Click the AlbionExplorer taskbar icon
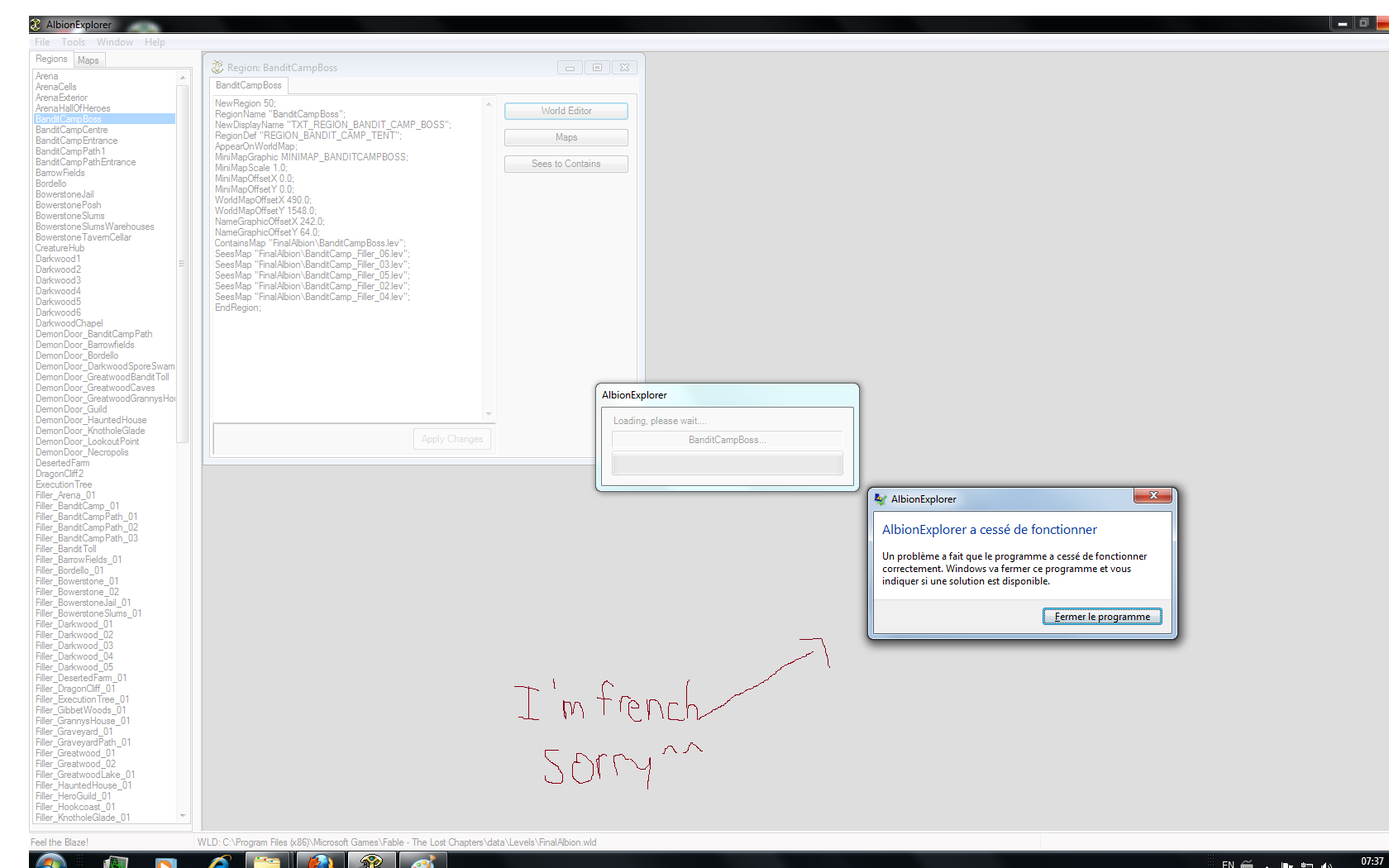Image resolution: width=1389 pixels, height=868 pixels. pyautogui.click(x=371, y=861)
